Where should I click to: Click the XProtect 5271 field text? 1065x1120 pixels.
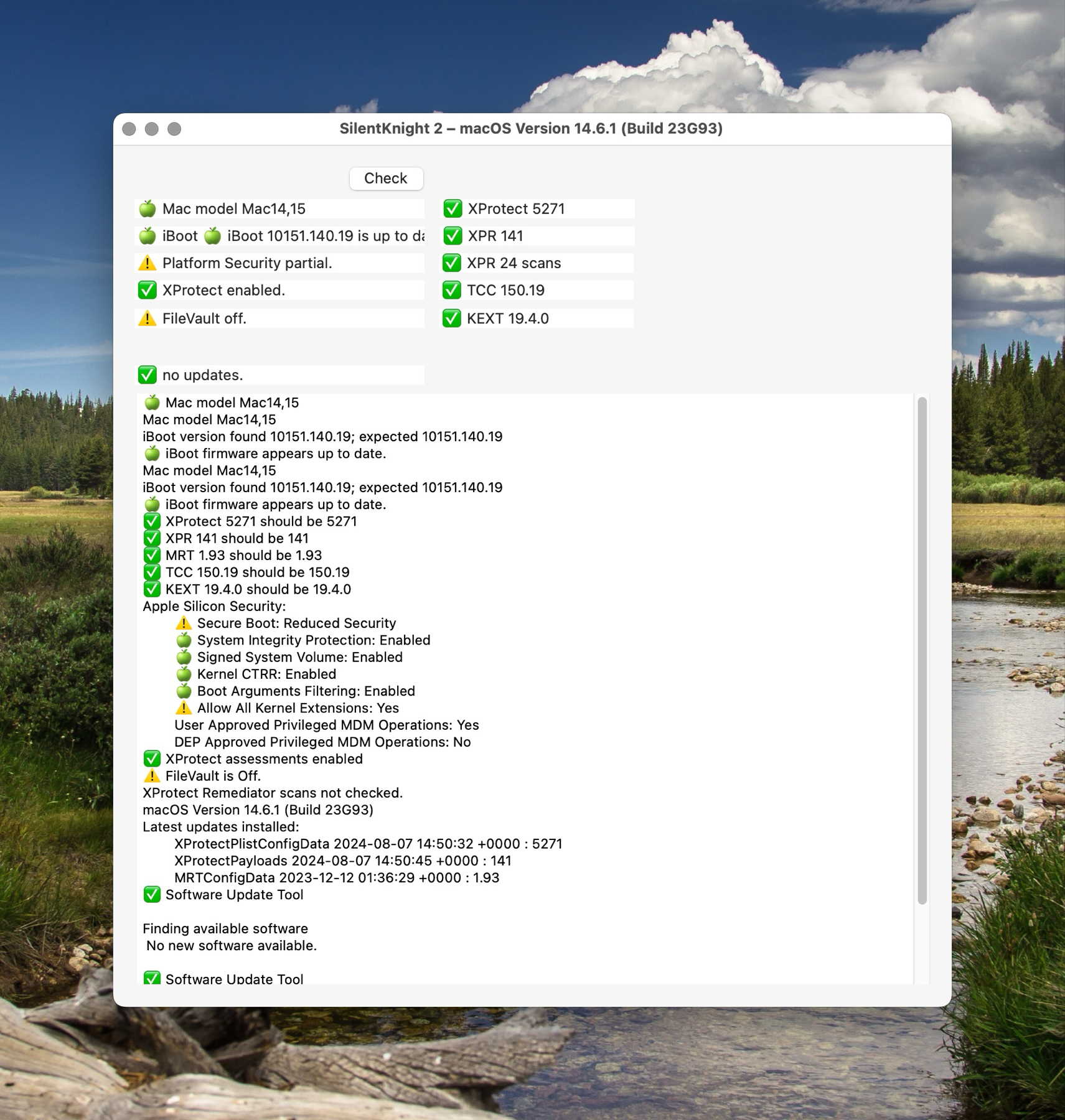click(516, 208)
